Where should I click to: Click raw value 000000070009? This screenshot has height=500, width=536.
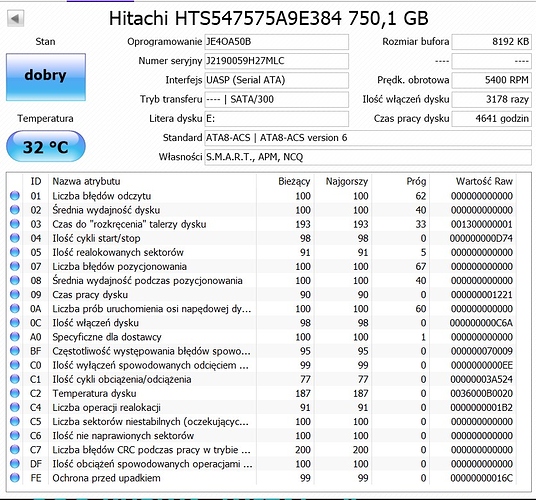click(x=482, y=351)
